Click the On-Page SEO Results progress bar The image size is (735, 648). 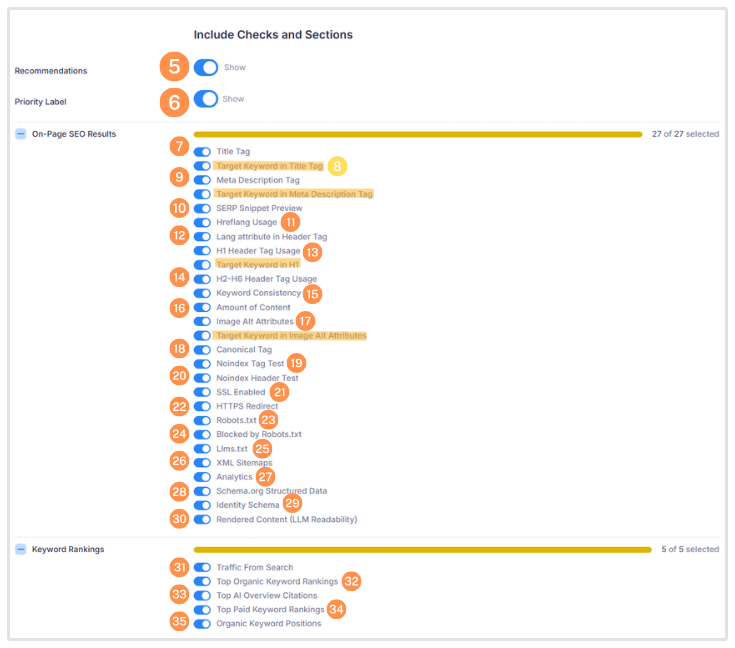(417, 134)
